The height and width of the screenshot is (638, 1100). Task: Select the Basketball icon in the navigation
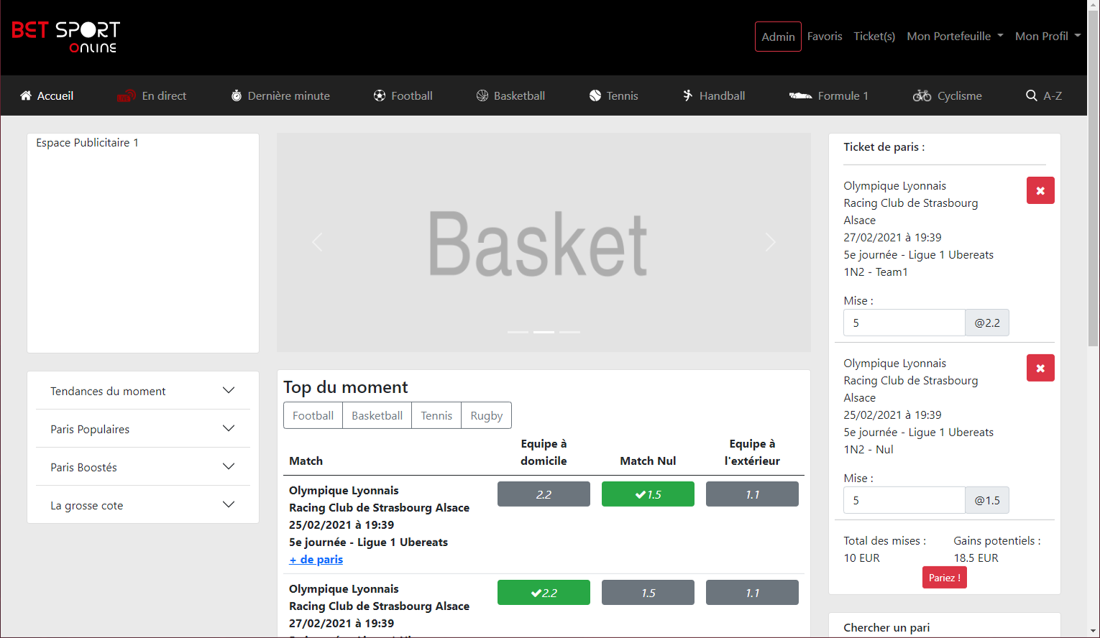click(484, 95)
